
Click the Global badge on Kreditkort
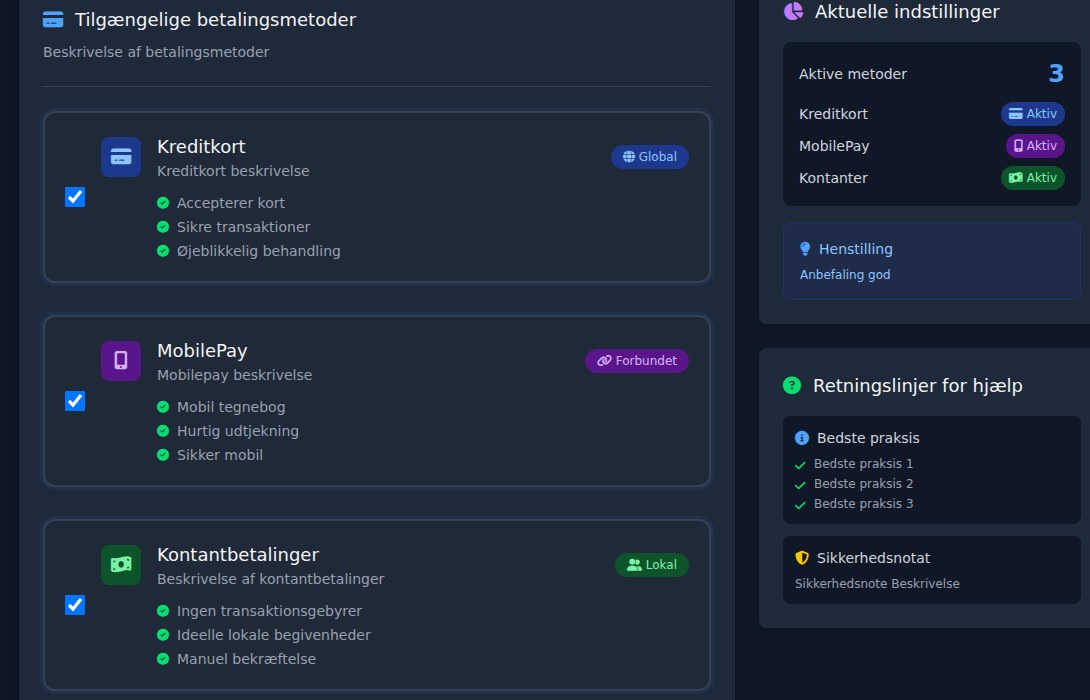[x=650, y=157]
